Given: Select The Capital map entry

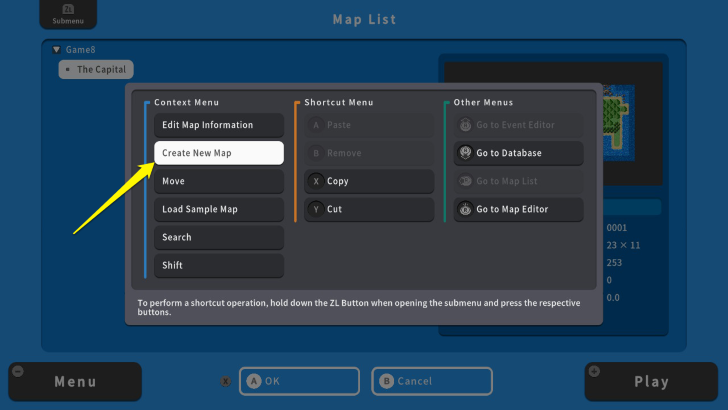Looking at the screenshot, I should [x=96, y=69].
